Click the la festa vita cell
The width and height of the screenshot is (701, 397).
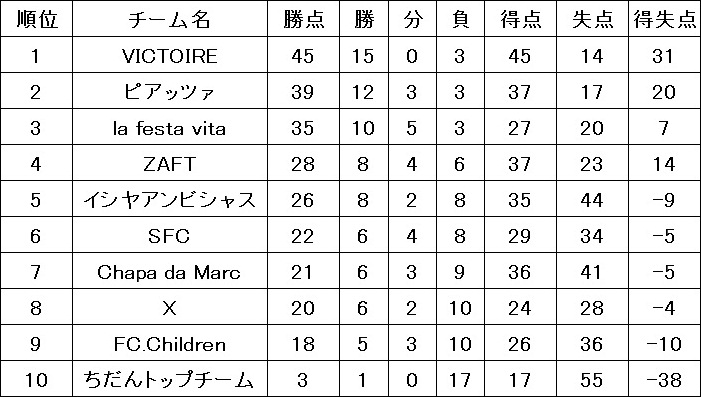click(x=170, y=127)
